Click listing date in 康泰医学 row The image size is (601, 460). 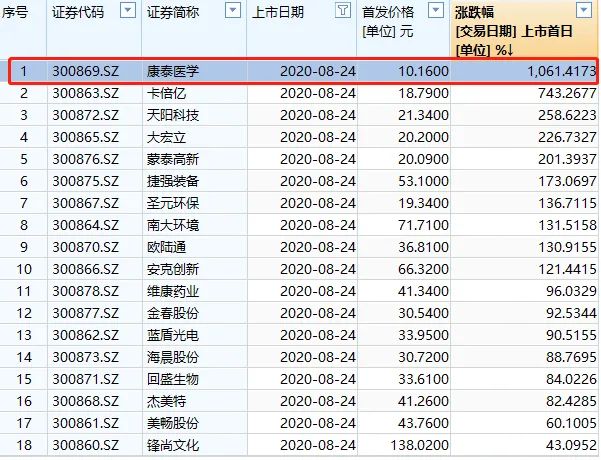coord(318,71)
